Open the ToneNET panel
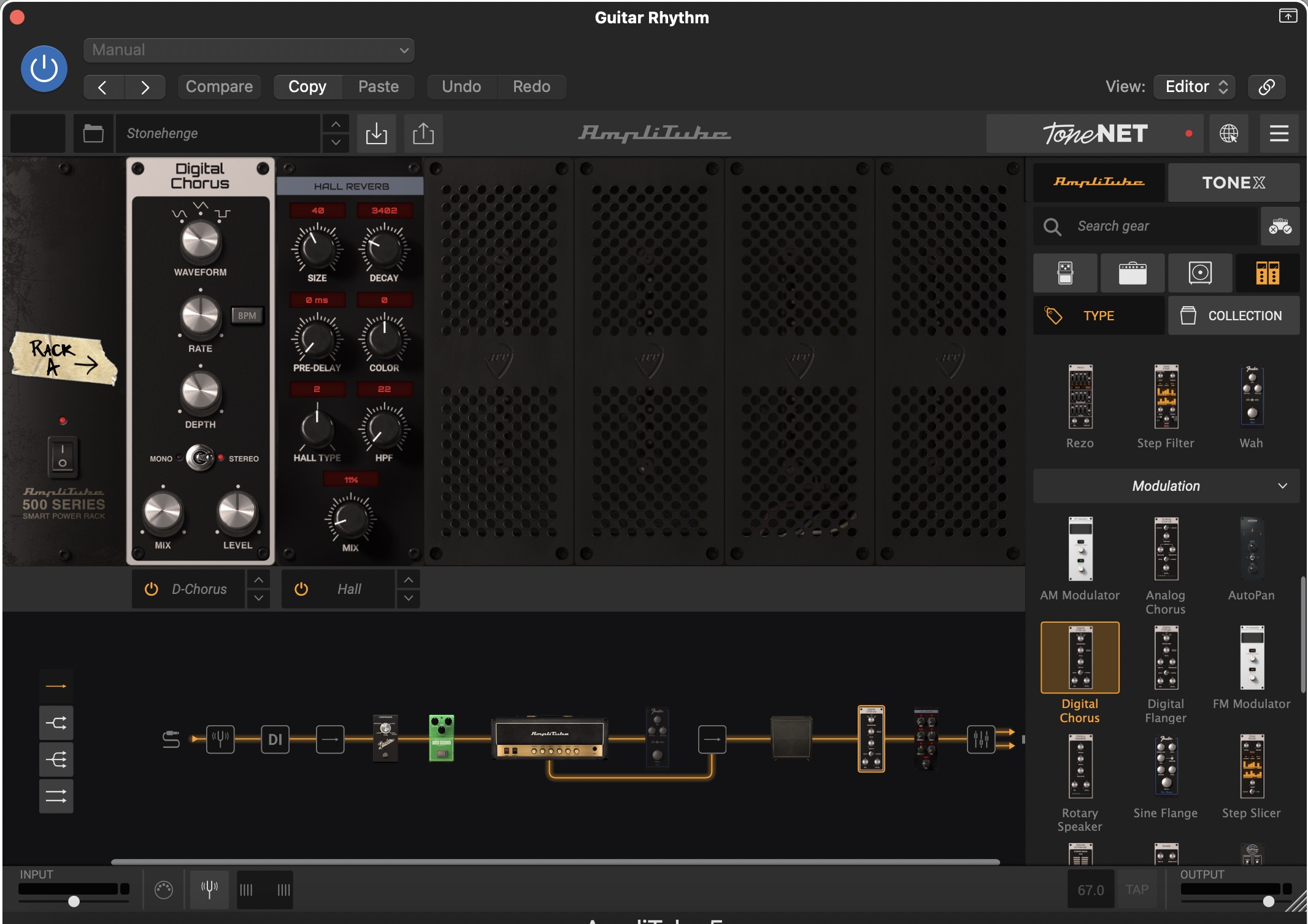1308x924 pixels. (x=1094, y=133)
